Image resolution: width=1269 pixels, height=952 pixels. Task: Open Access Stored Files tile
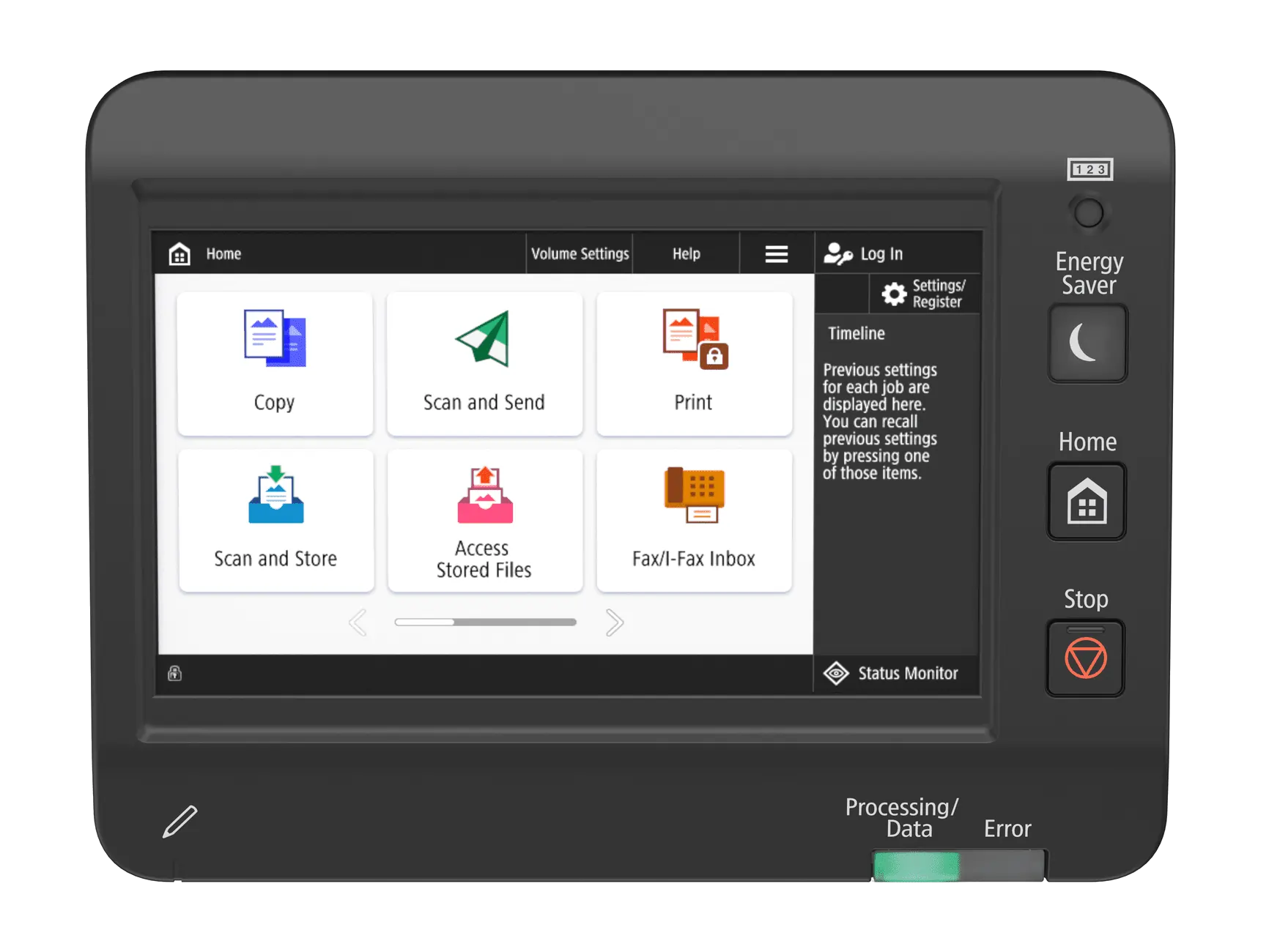coord(484,520)
